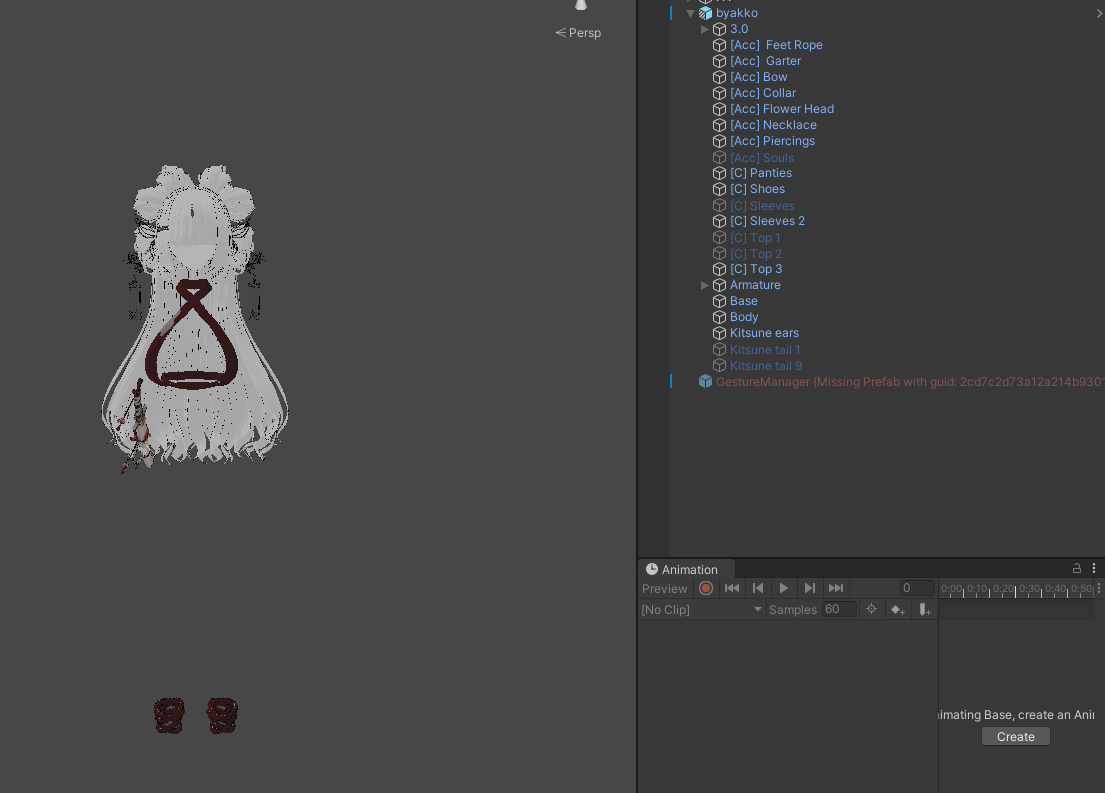The image size is (1105, 793).
Task: Select [Acc] Flower Head object
Action: pyautogui.click(x=782, y=109)
